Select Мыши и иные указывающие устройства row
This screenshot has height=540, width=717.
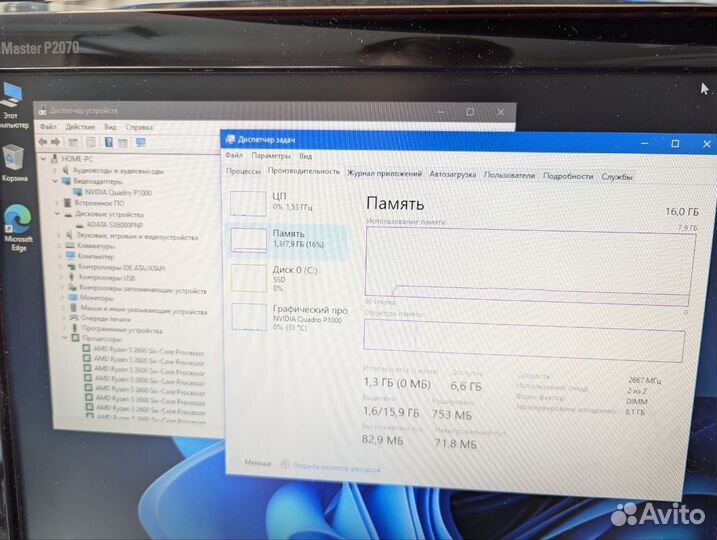[144, 310]
